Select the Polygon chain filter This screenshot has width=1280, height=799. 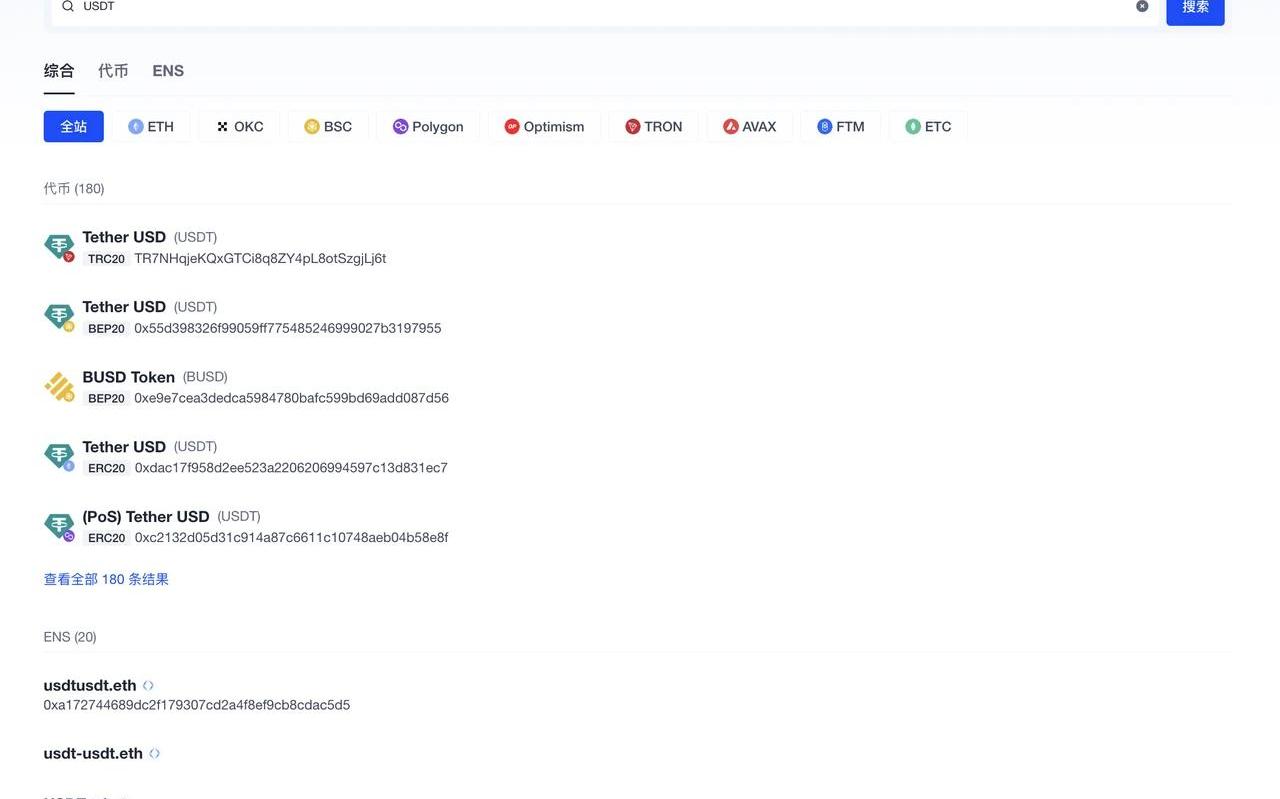click(x=428, y=127)
